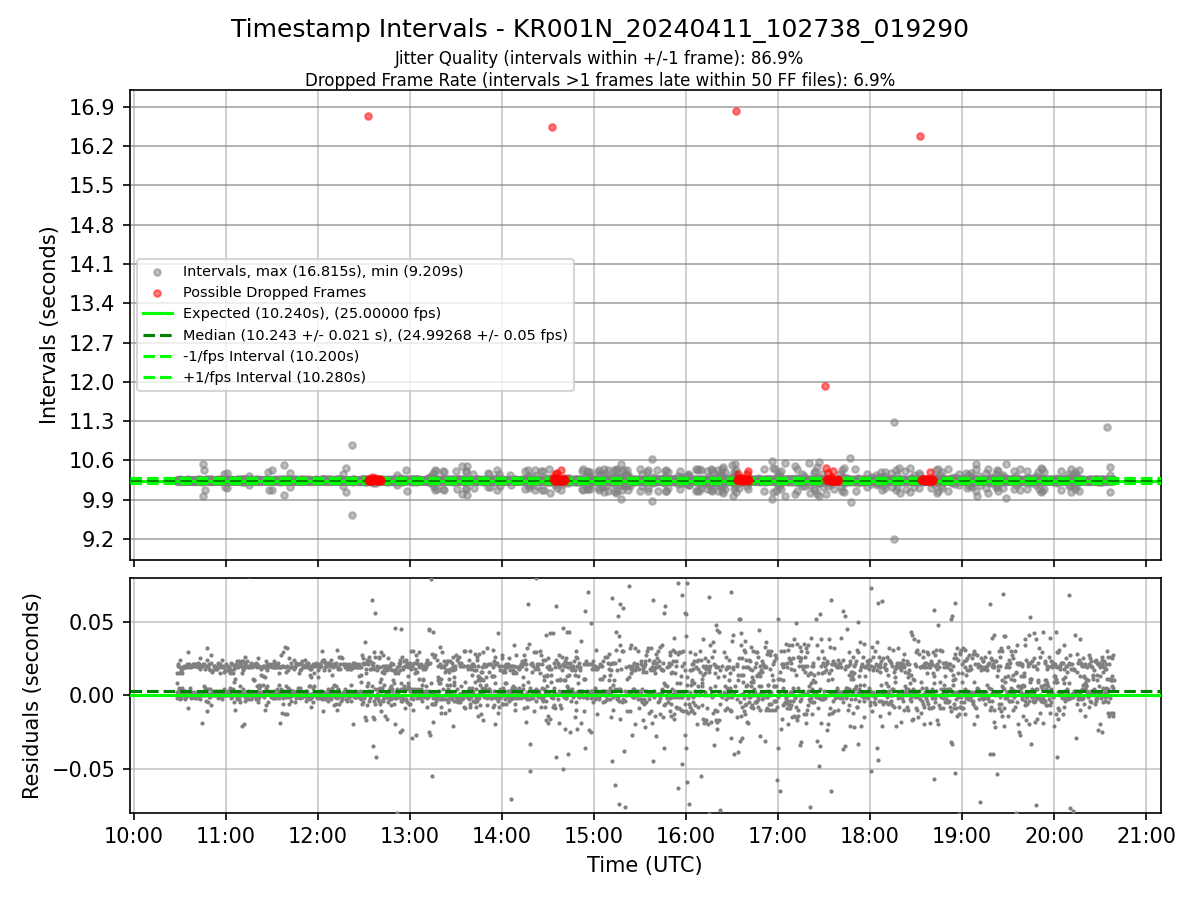The height and width of the screenshot is (900, 1200).
Task: Click x-axis tick label '17:00'
Action: [777, 834]
